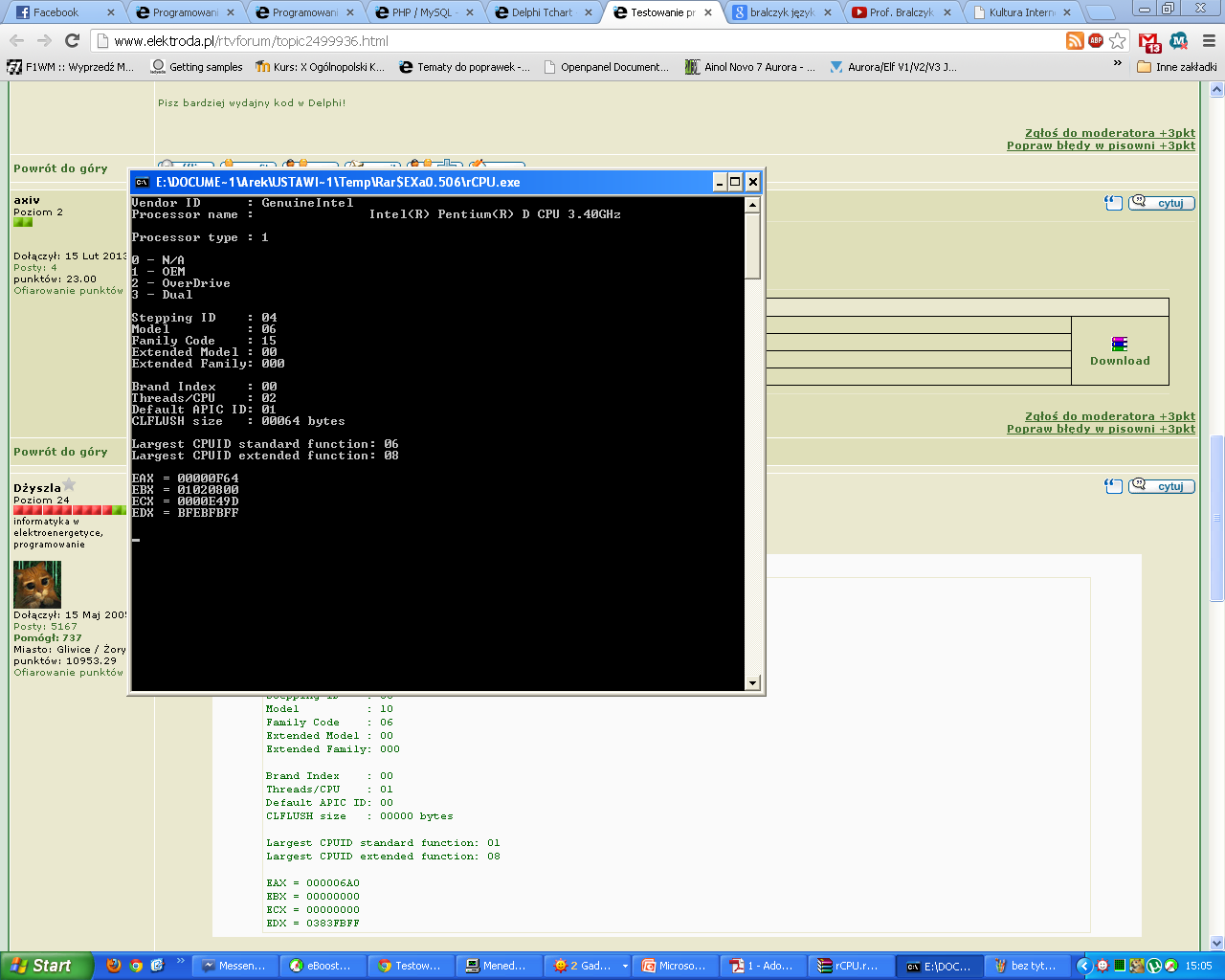
Task: Expand hidden system tray icons arrow
Action: pyautogui.click(x=1084, y=966)
